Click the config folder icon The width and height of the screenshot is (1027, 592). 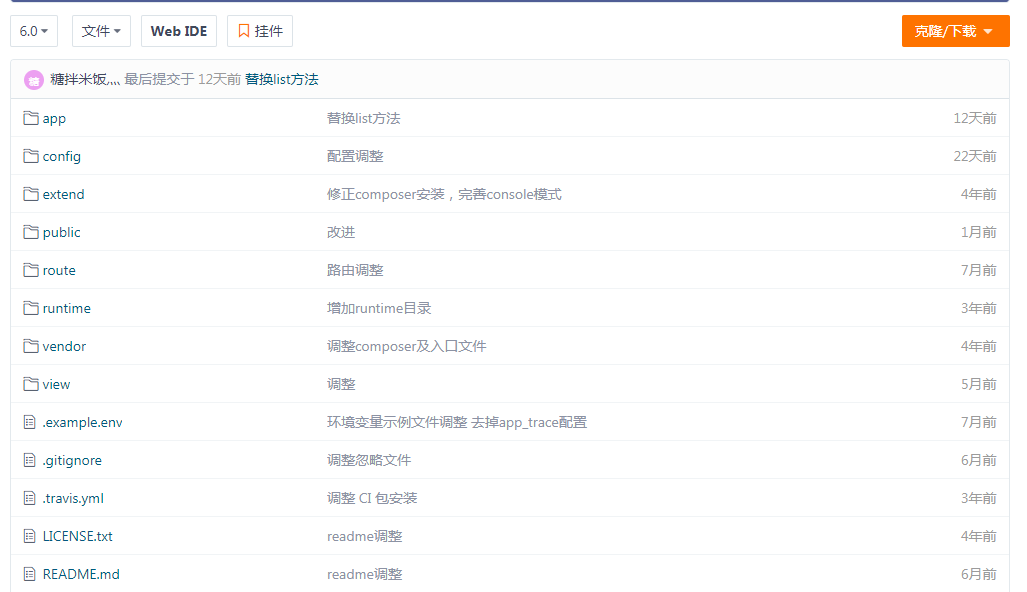pyautogui.click(x=31, y=156)
